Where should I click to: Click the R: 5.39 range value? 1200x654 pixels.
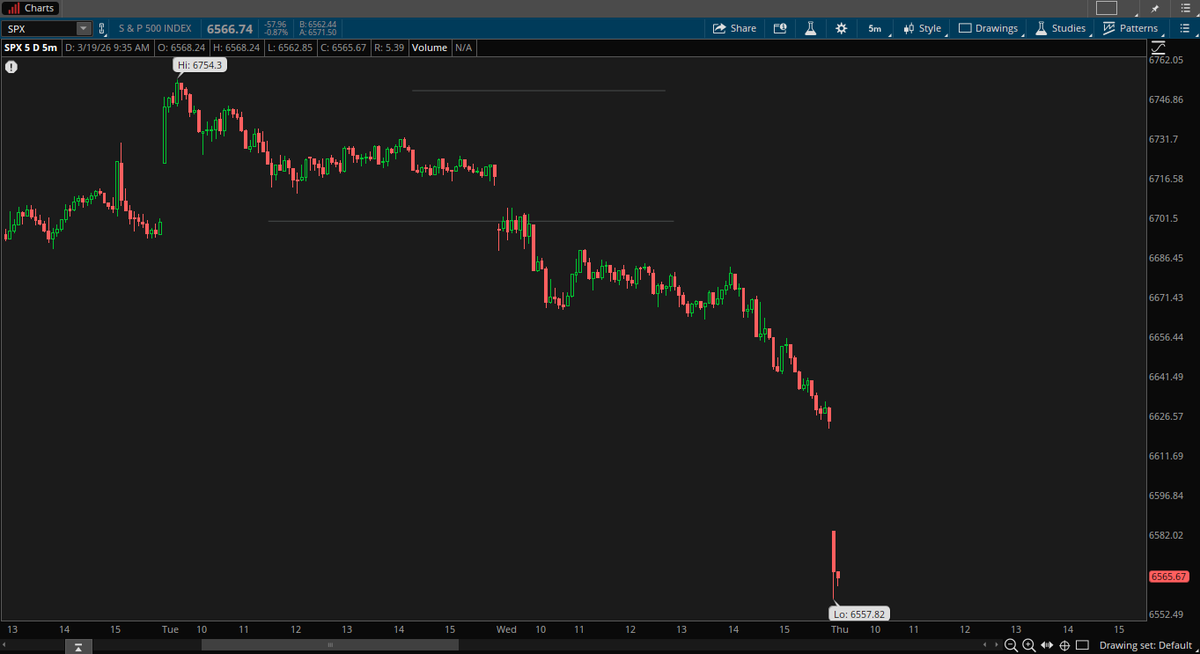coord(389,47)
